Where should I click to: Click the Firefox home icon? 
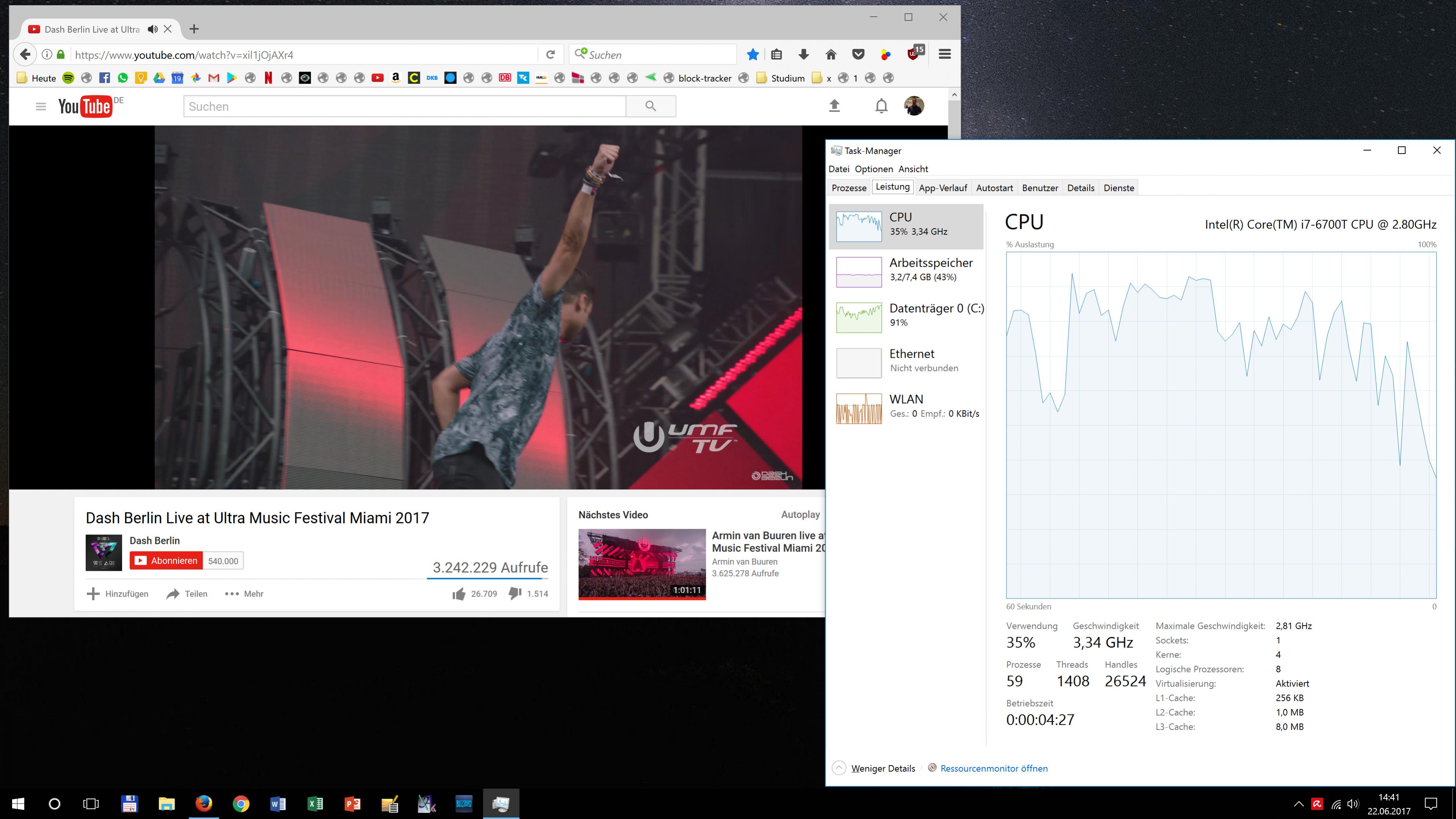pos(831,54)
